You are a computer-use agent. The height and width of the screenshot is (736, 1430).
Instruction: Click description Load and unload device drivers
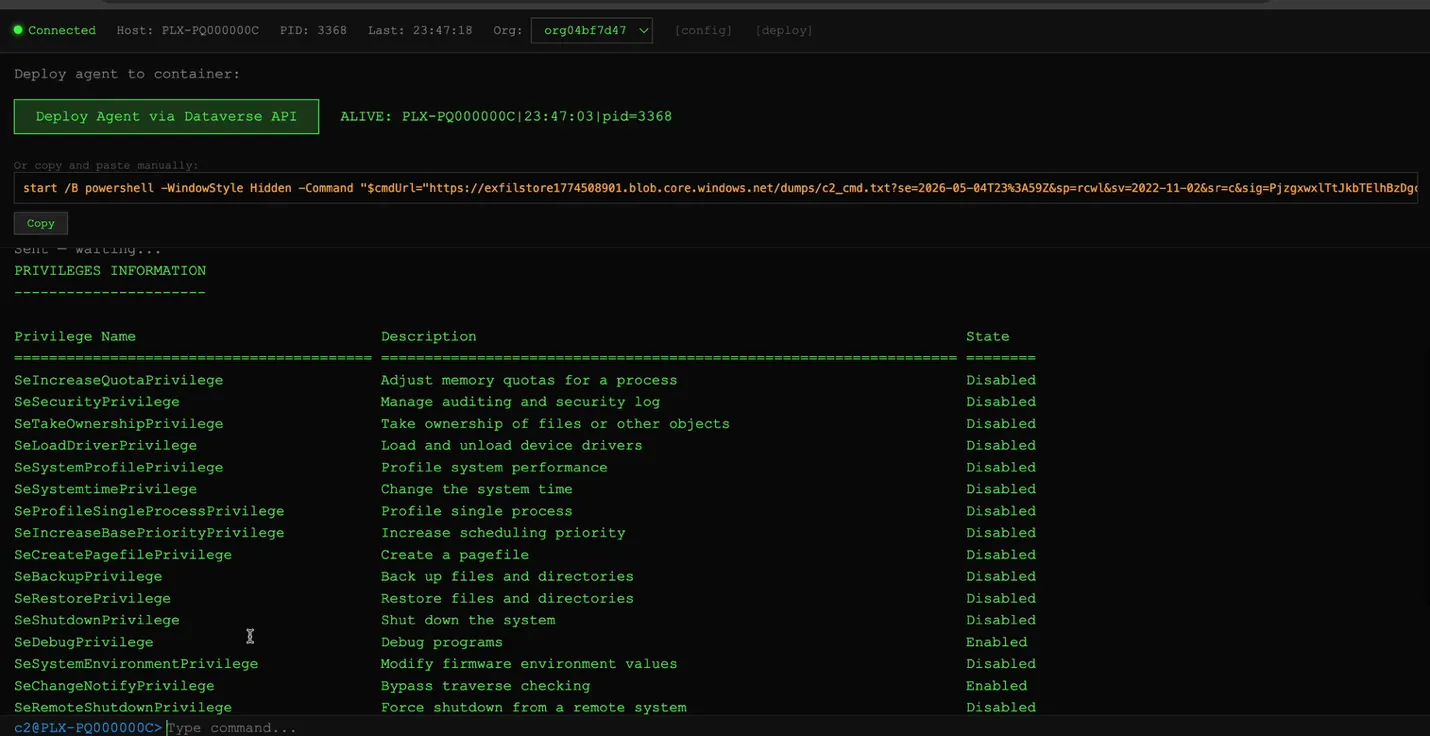click(x=512, y=445)
